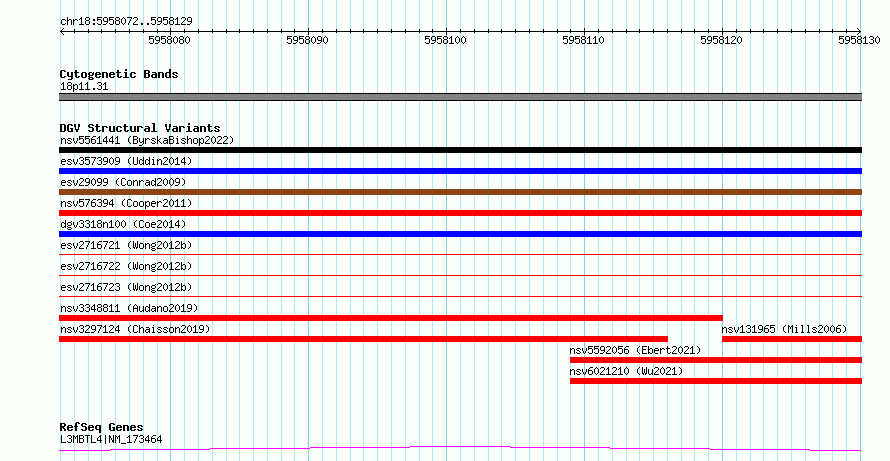Click the esv2716722 (Wong2012b) label
Screen dimensions: 890x461
coord(126,266)
